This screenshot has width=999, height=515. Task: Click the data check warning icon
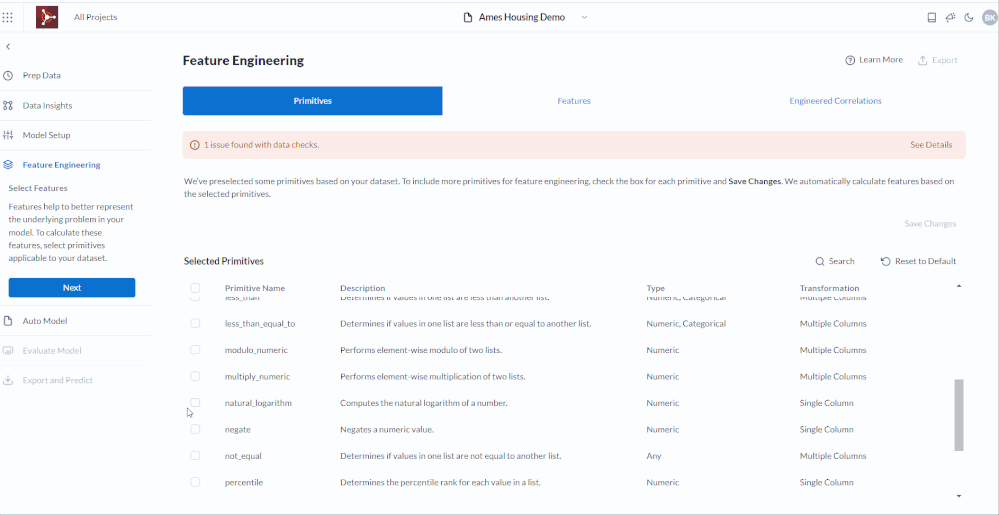[x=194, y=145]
